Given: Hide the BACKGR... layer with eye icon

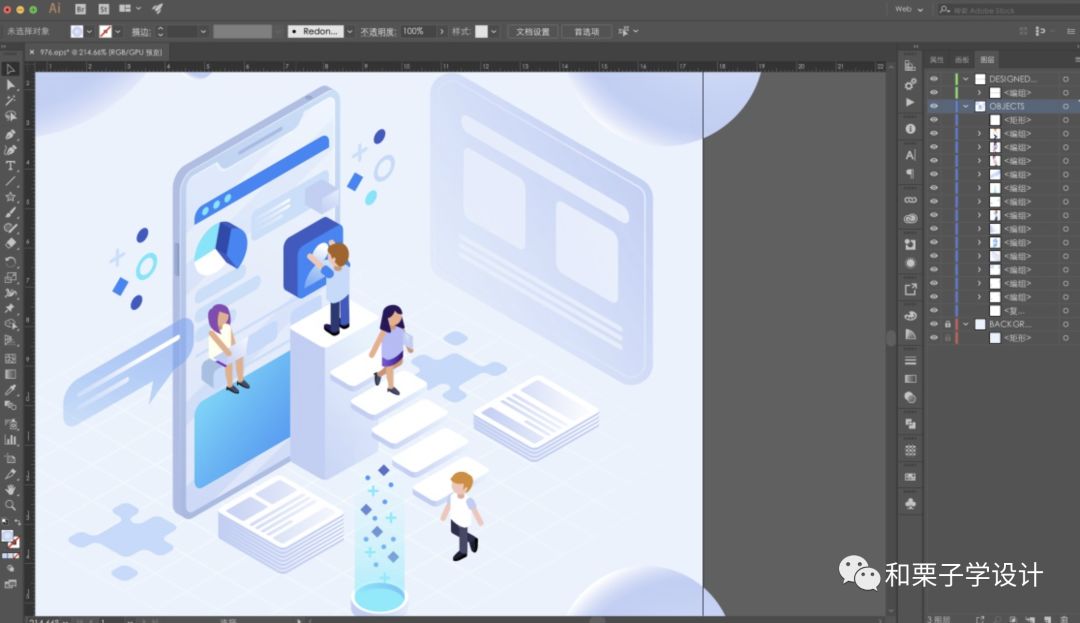Looking at the screenshot, I should coord(934,324).
